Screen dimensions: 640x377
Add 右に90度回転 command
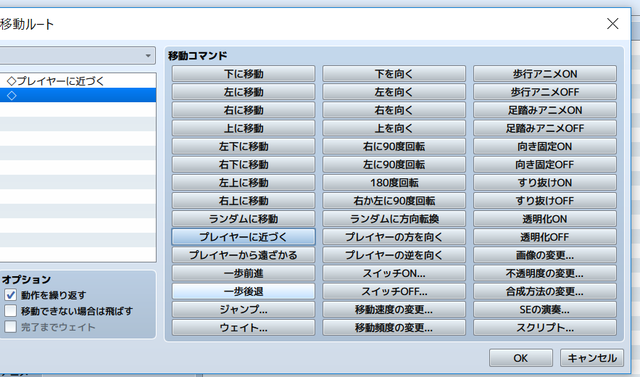tap(394, 146)
